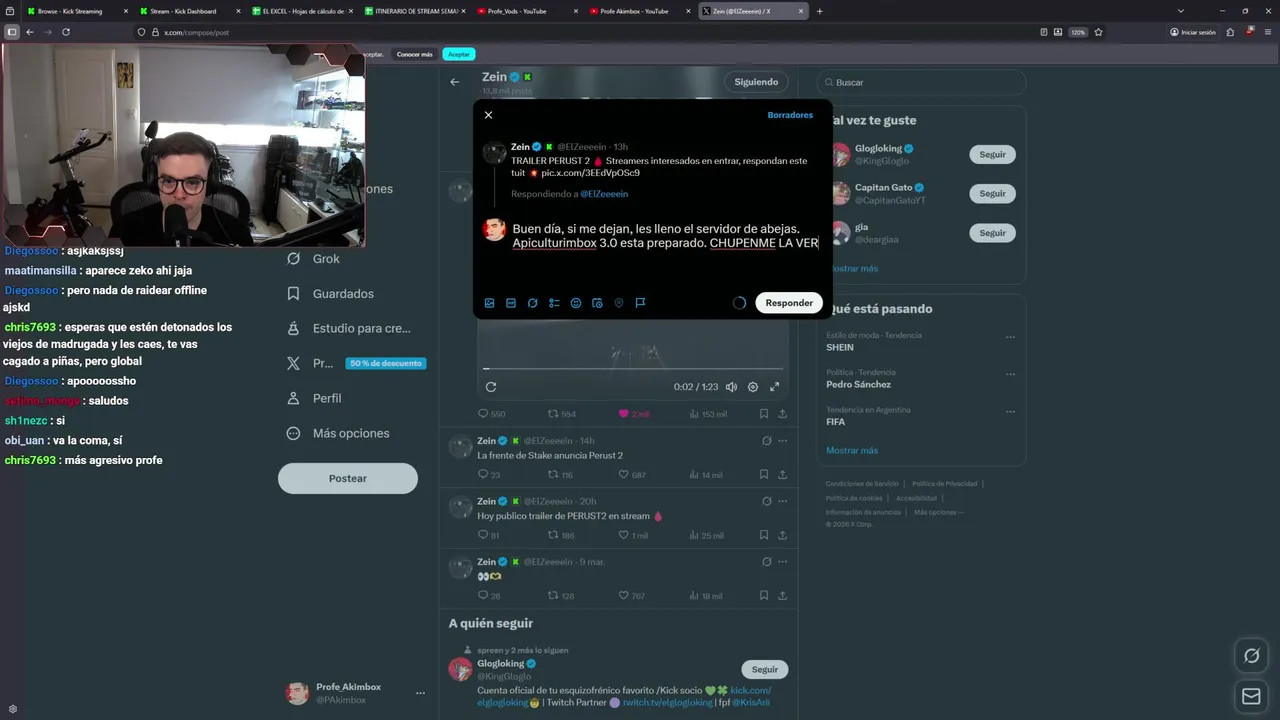Go back using the profile back arrow

click(x=455, y=82)
